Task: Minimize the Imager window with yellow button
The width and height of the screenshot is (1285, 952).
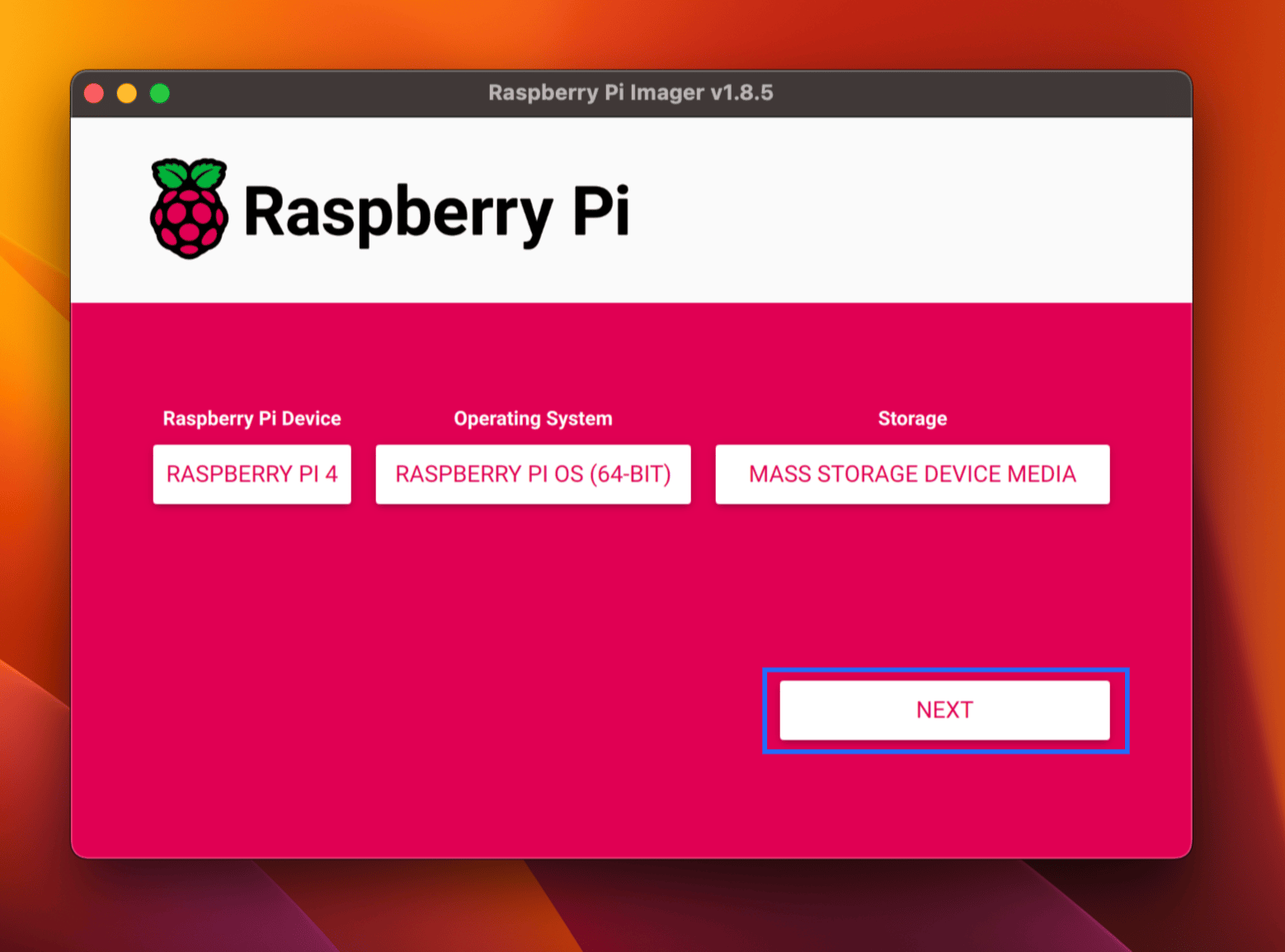Action: pyautogui.click(x=127, y=93)
